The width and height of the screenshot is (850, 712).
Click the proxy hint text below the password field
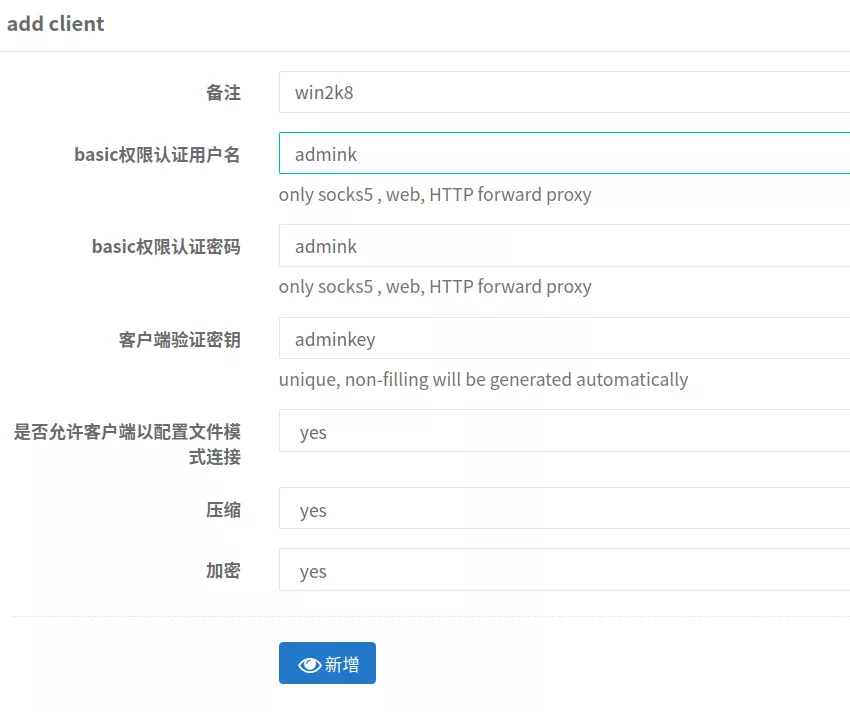tap(435, 287)
